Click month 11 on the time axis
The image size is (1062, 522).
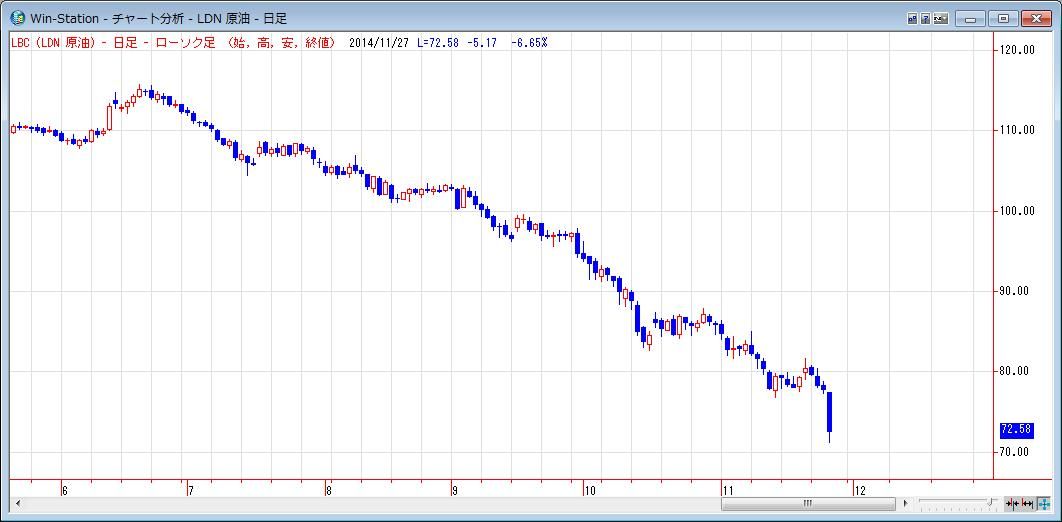(728, 490)
